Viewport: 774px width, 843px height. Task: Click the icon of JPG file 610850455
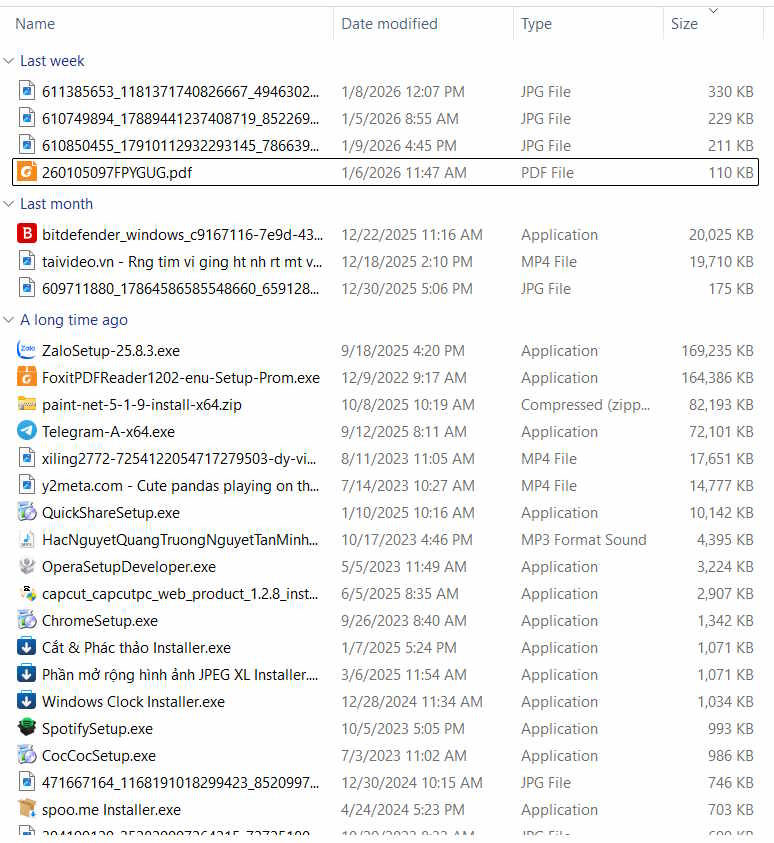coord(27,145)
